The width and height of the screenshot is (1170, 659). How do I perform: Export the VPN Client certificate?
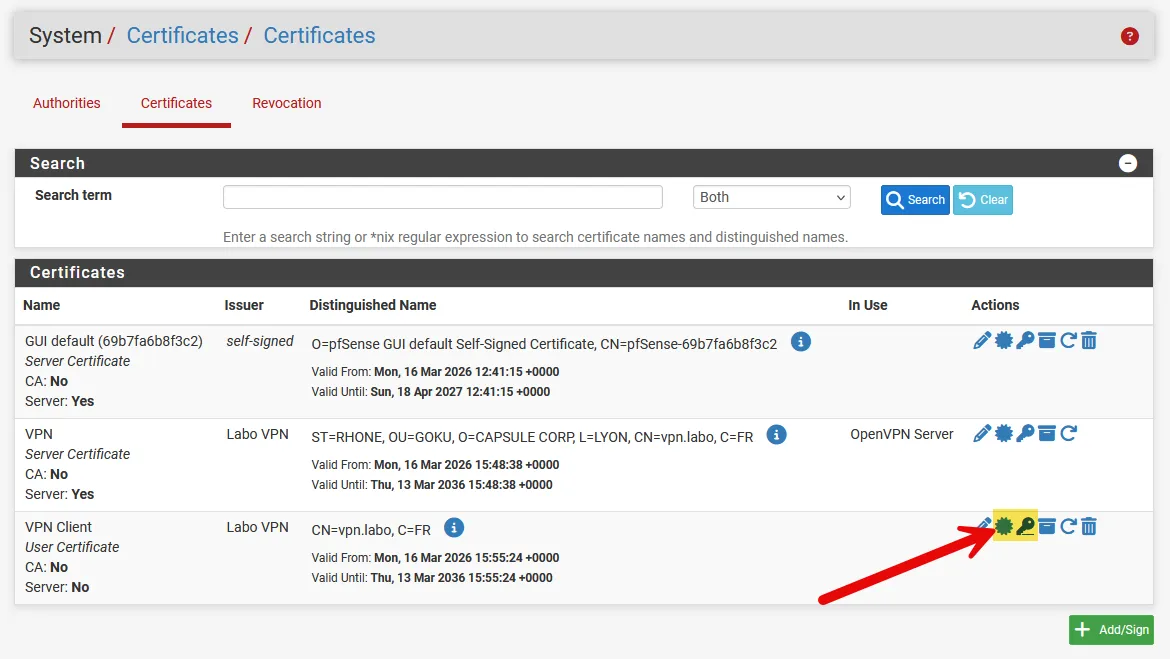1004,526
